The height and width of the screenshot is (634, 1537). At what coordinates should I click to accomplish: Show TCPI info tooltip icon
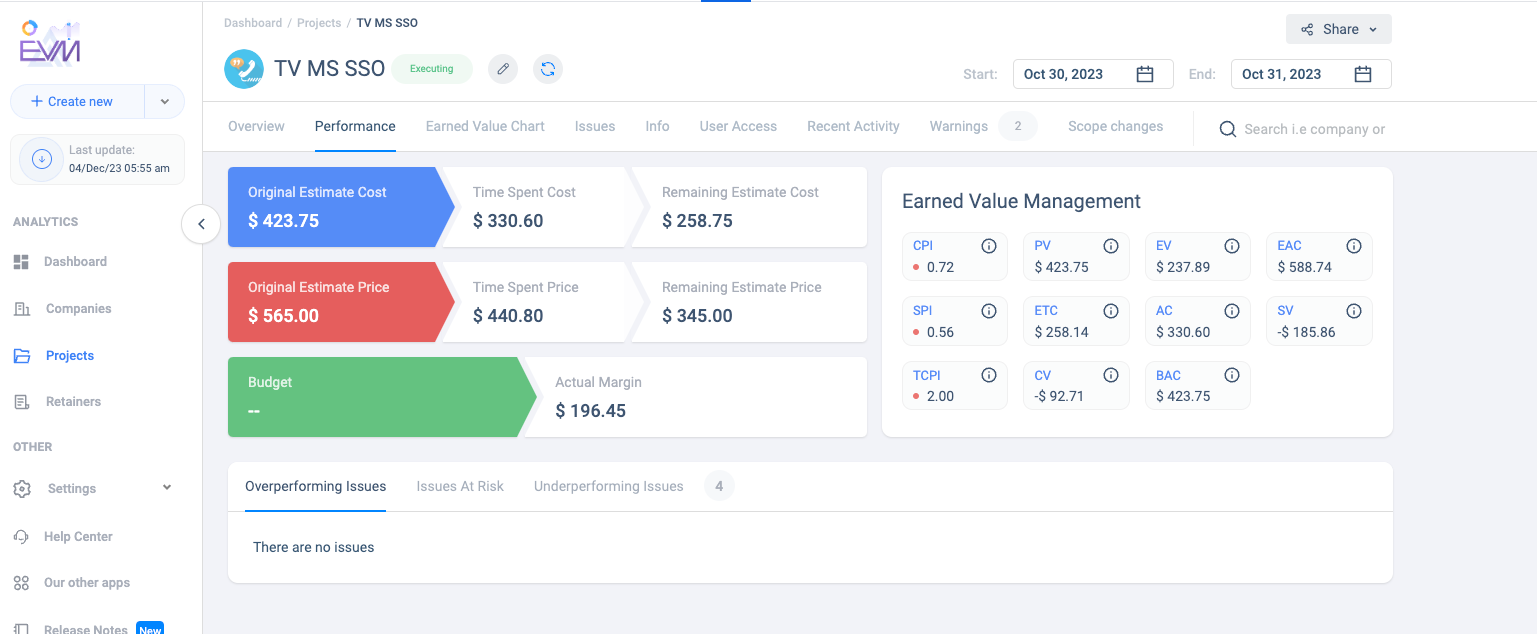tap(988, 375)
